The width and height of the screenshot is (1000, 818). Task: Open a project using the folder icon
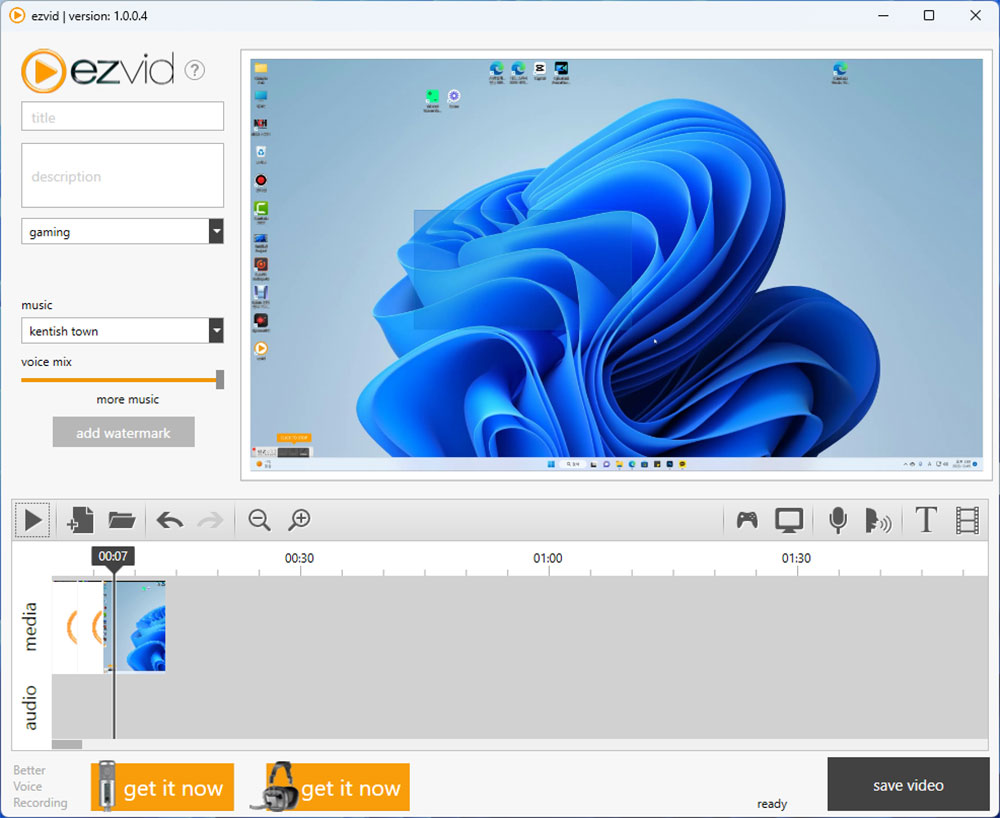point(121,520)
